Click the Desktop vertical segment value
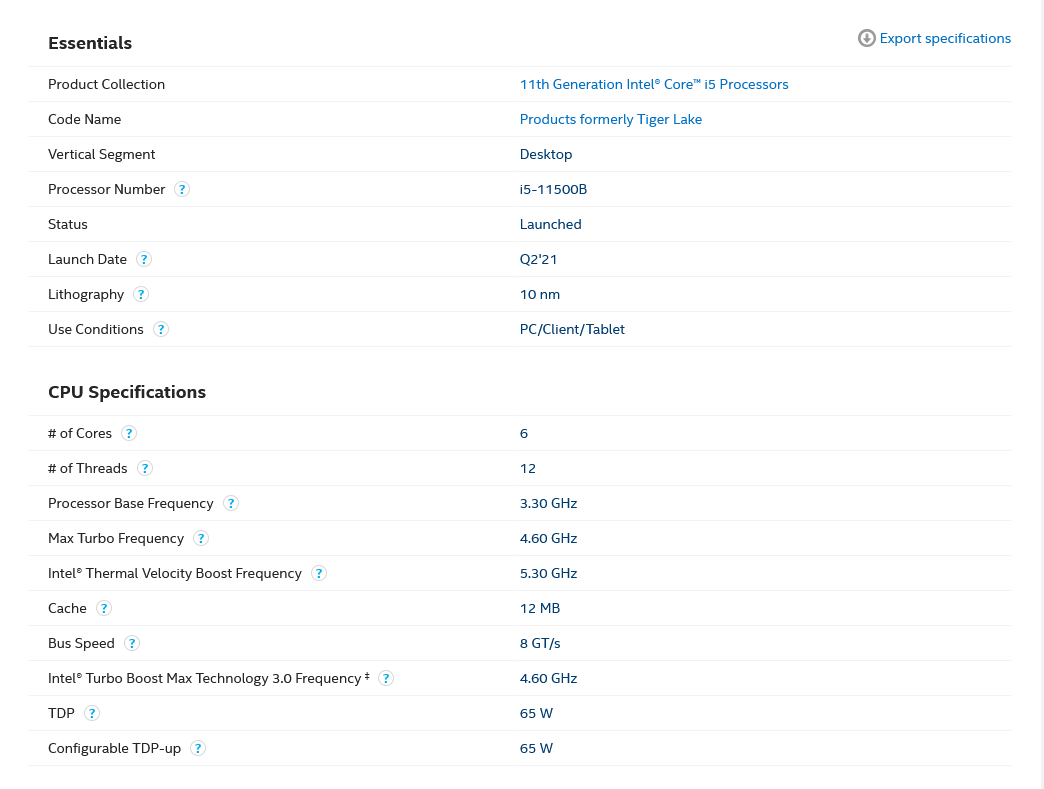1044x789 pixels. coord(546,154)
